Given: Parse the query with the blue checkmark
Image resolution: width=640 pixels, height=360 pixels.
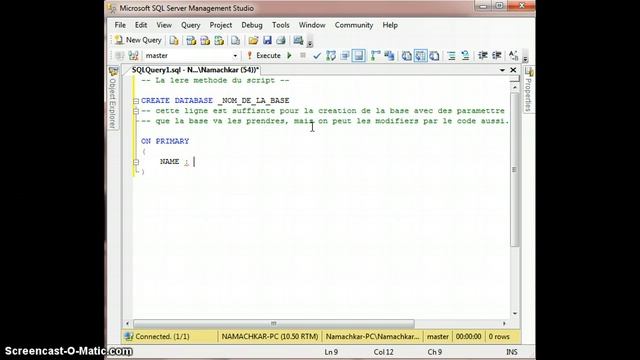Looking at the screenshot, I should point(317,56).
